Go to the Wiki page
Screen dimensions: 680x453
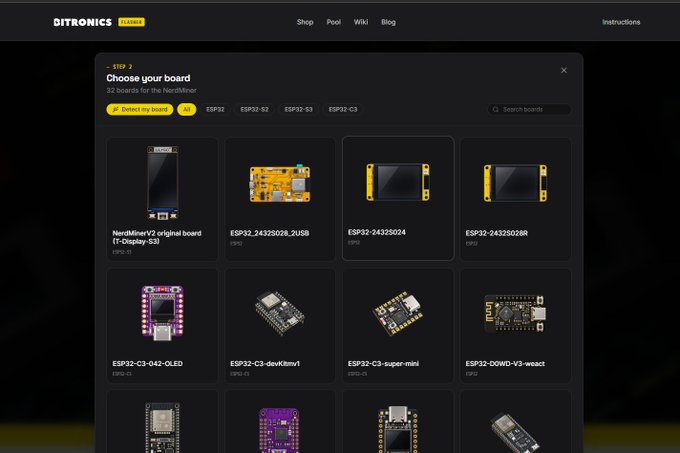click(361, 22)
